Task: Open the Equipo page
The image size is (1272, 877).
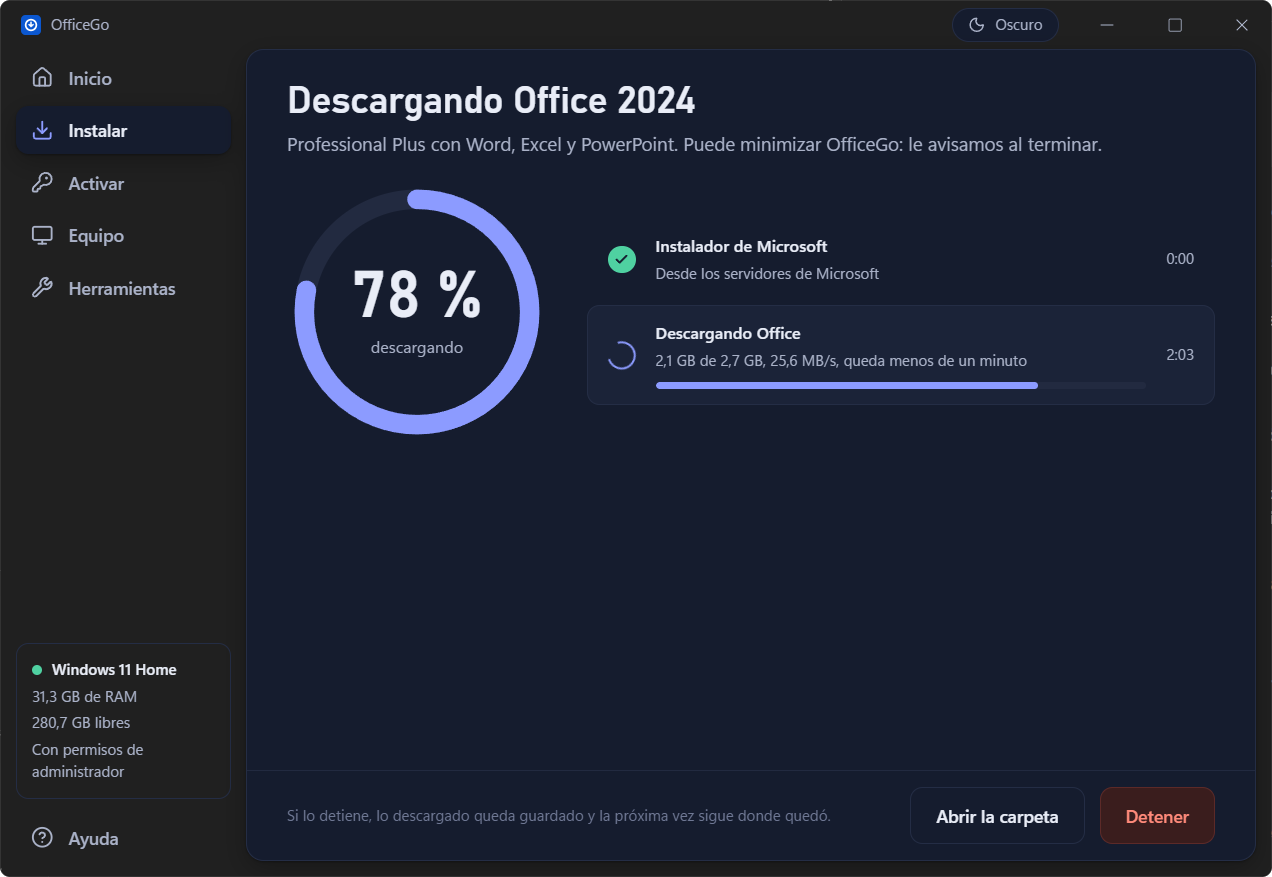Action: pos(123,236)
